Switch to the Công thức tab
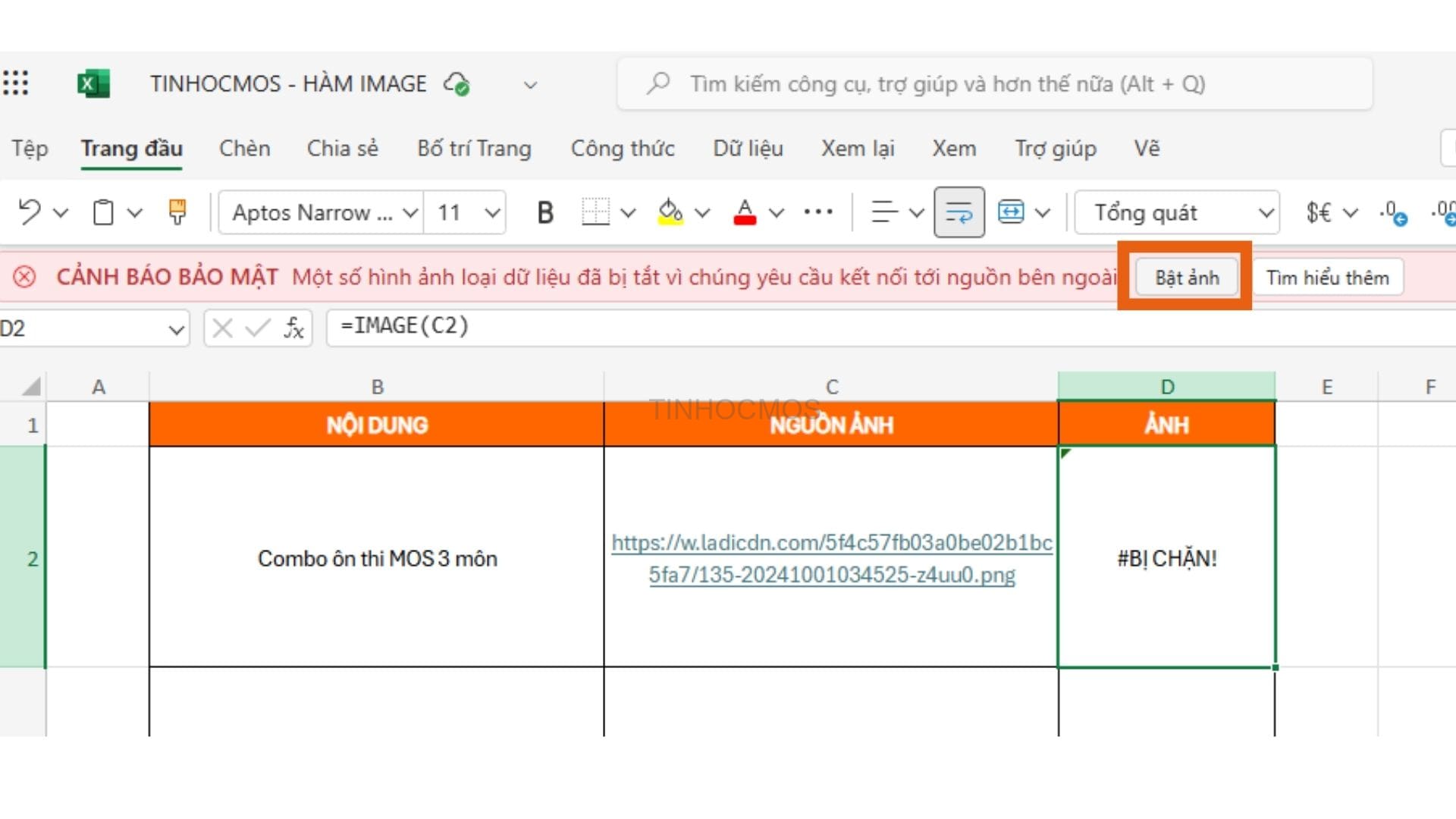This screenshot has width=1456, height=819. 623,149
